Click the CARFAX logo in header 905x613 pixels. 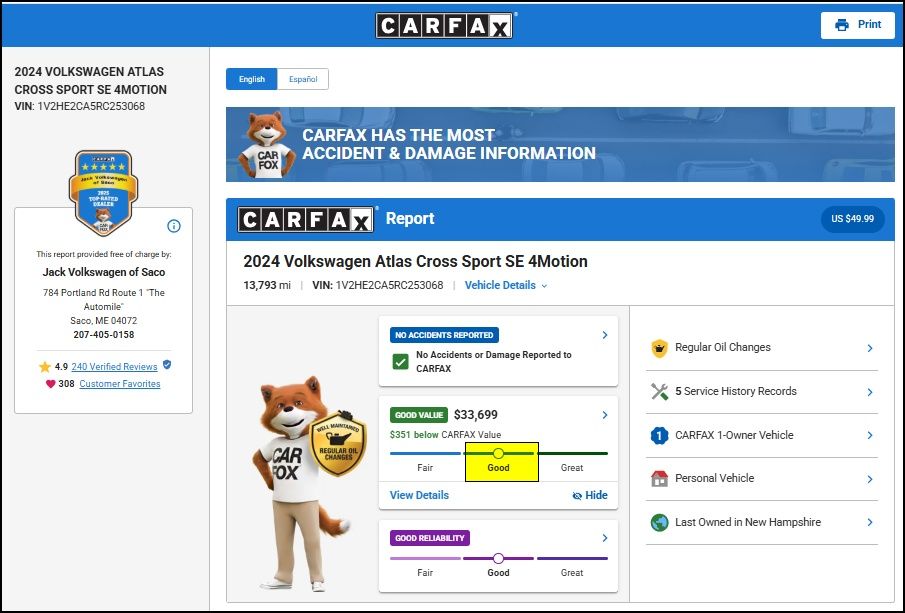pyautogui.click(x=444, y=25)
